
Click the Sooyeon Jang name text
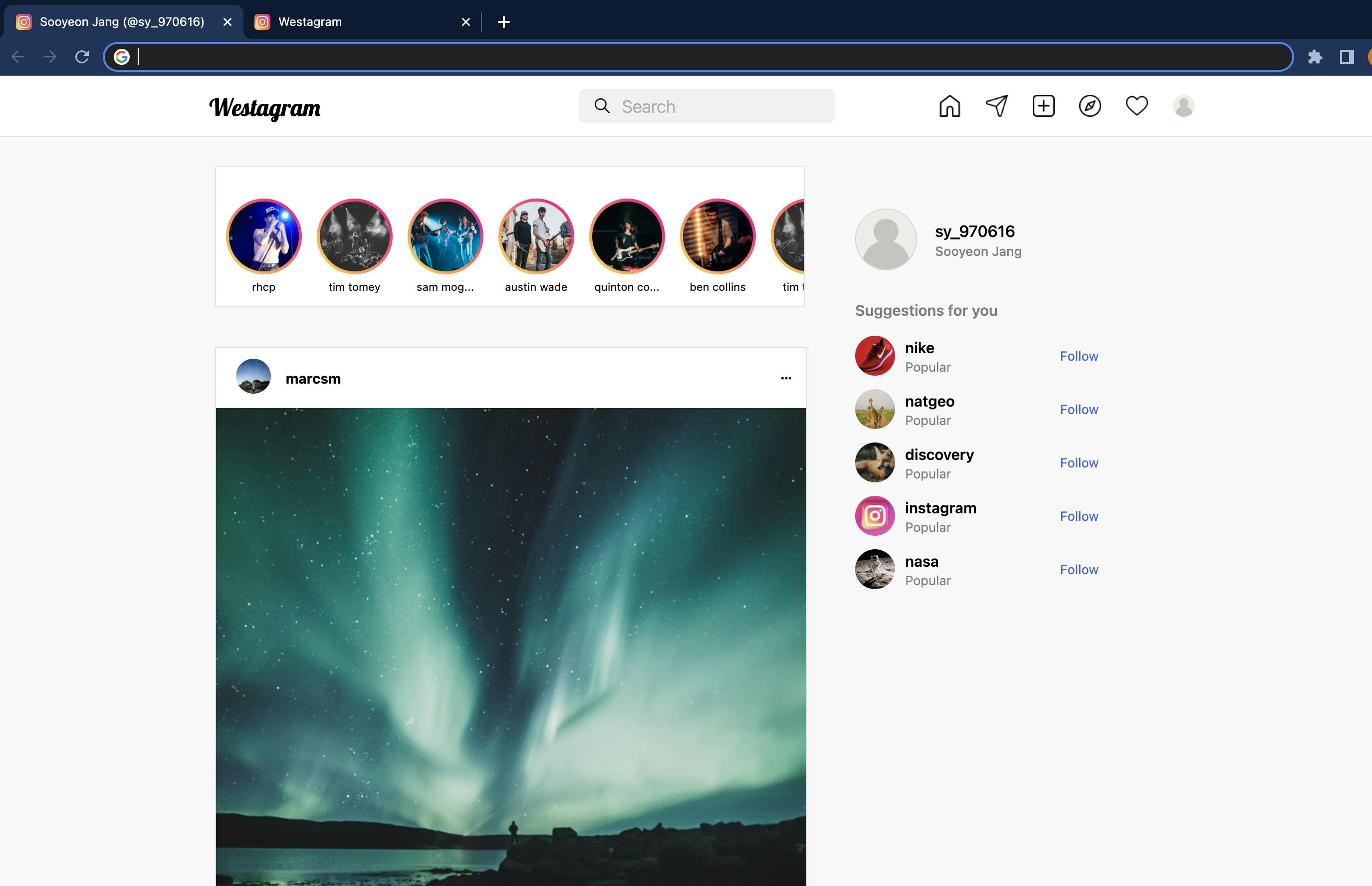(978, 251)
